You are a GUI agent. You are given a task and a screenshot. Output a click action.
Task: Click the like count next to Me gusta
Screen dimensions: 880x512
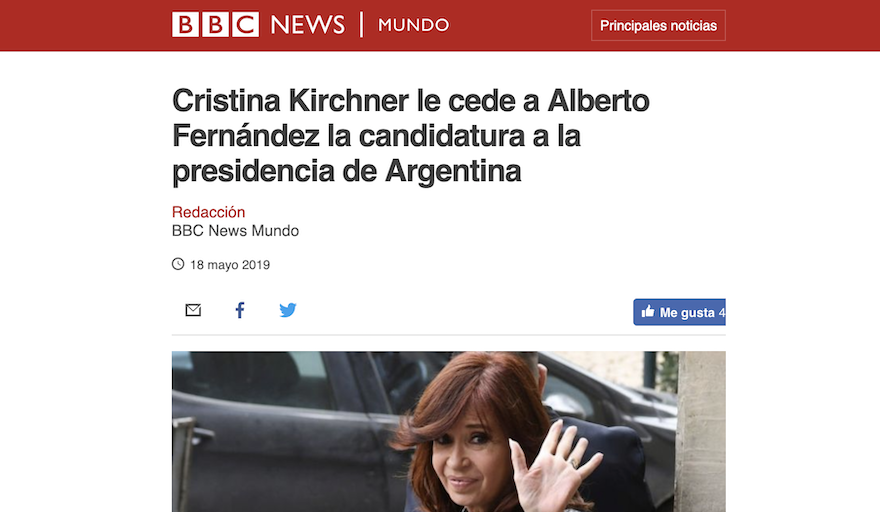(722, 312)
